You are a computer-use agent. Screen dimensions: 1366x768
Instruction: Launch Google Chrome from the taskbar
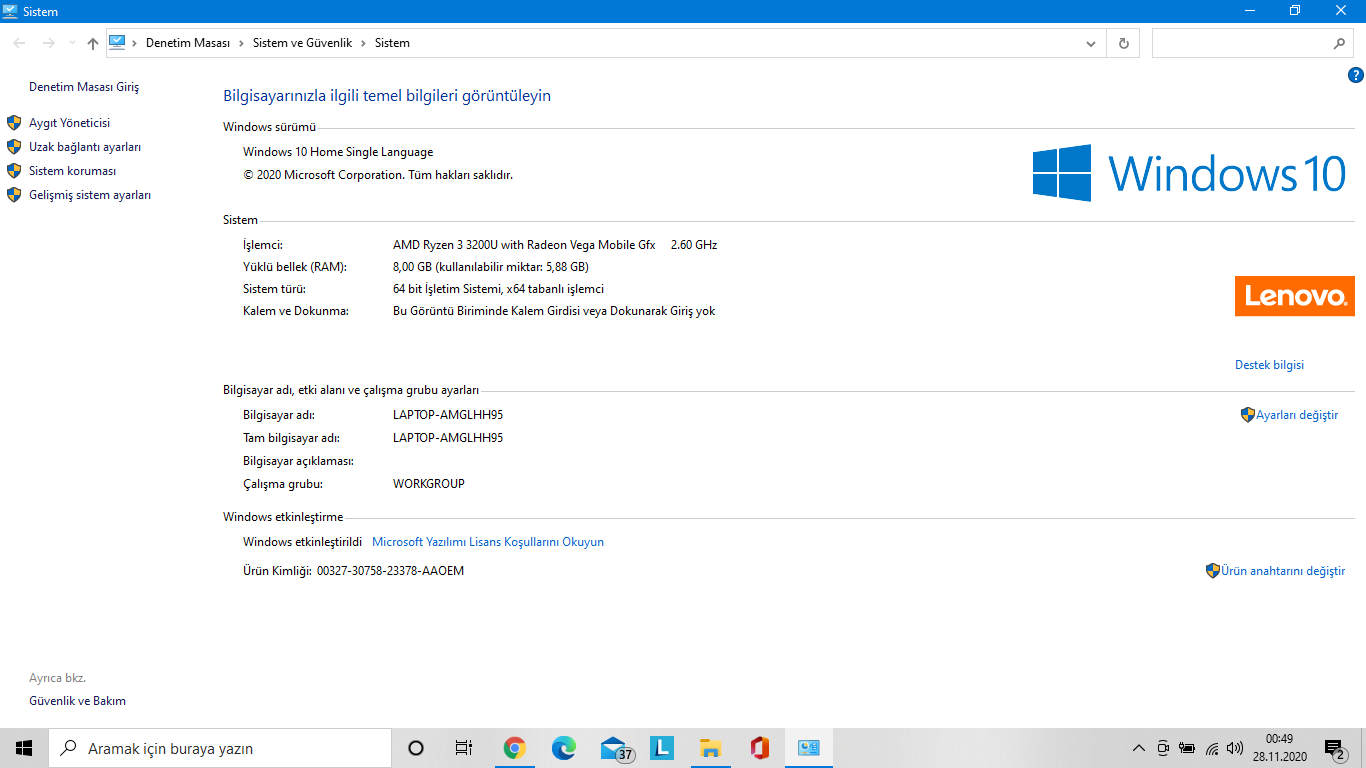point(515,748)
